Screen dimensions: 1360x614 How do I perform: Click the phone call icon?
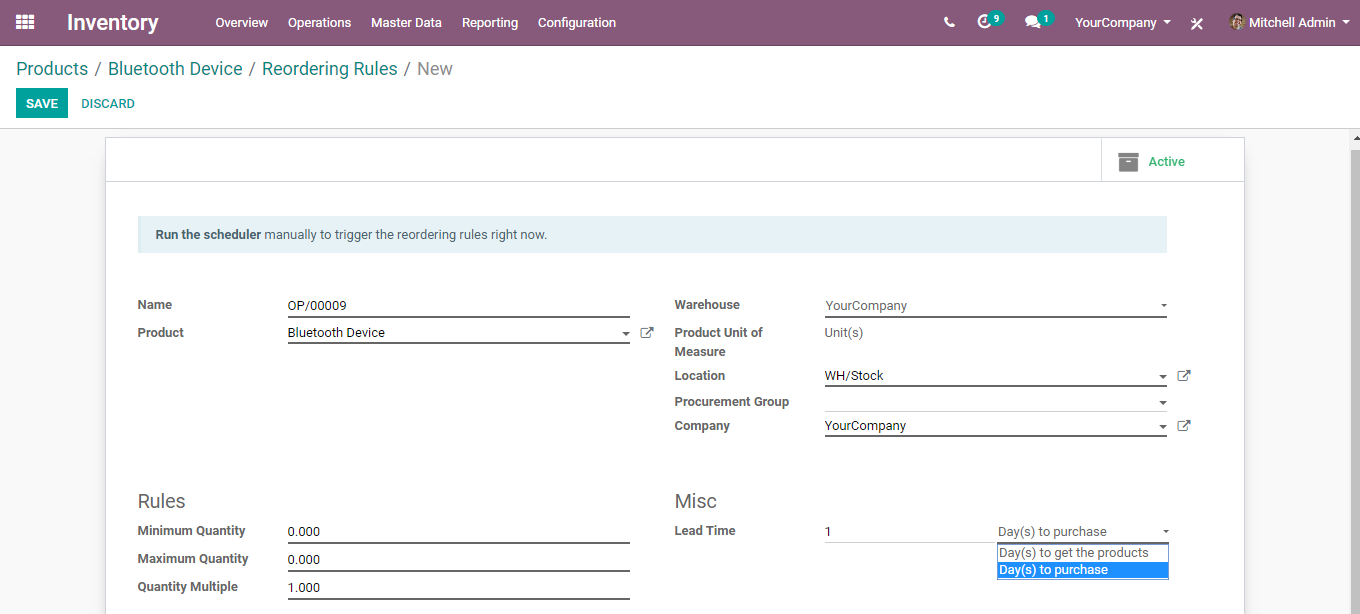point(949,22)
